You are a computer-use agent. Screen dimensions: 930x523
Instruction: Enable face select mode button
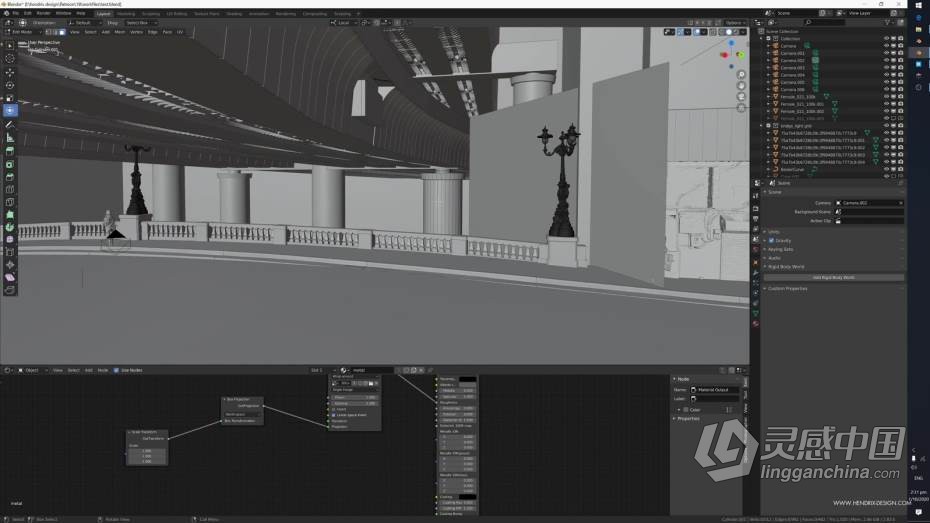click(62, 32)
